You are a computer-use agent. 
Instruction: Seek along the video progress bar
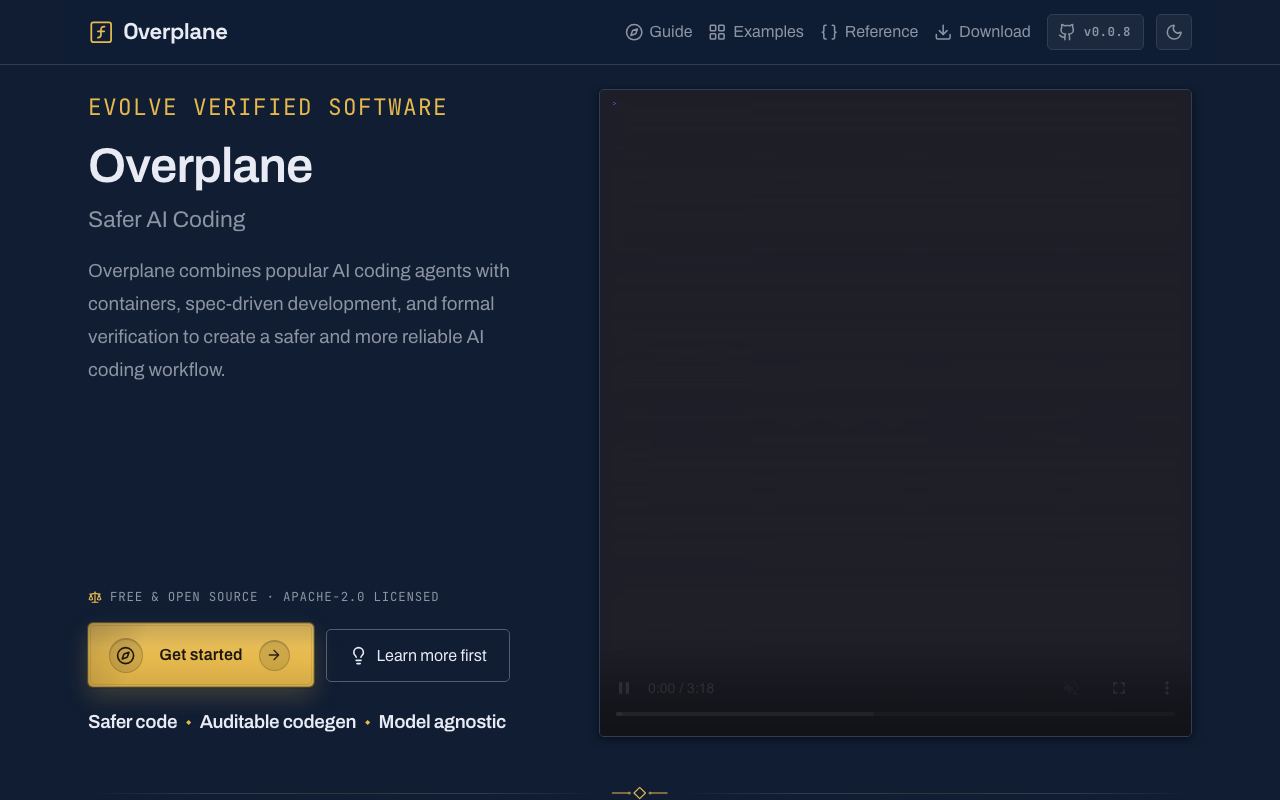point(895,714)
